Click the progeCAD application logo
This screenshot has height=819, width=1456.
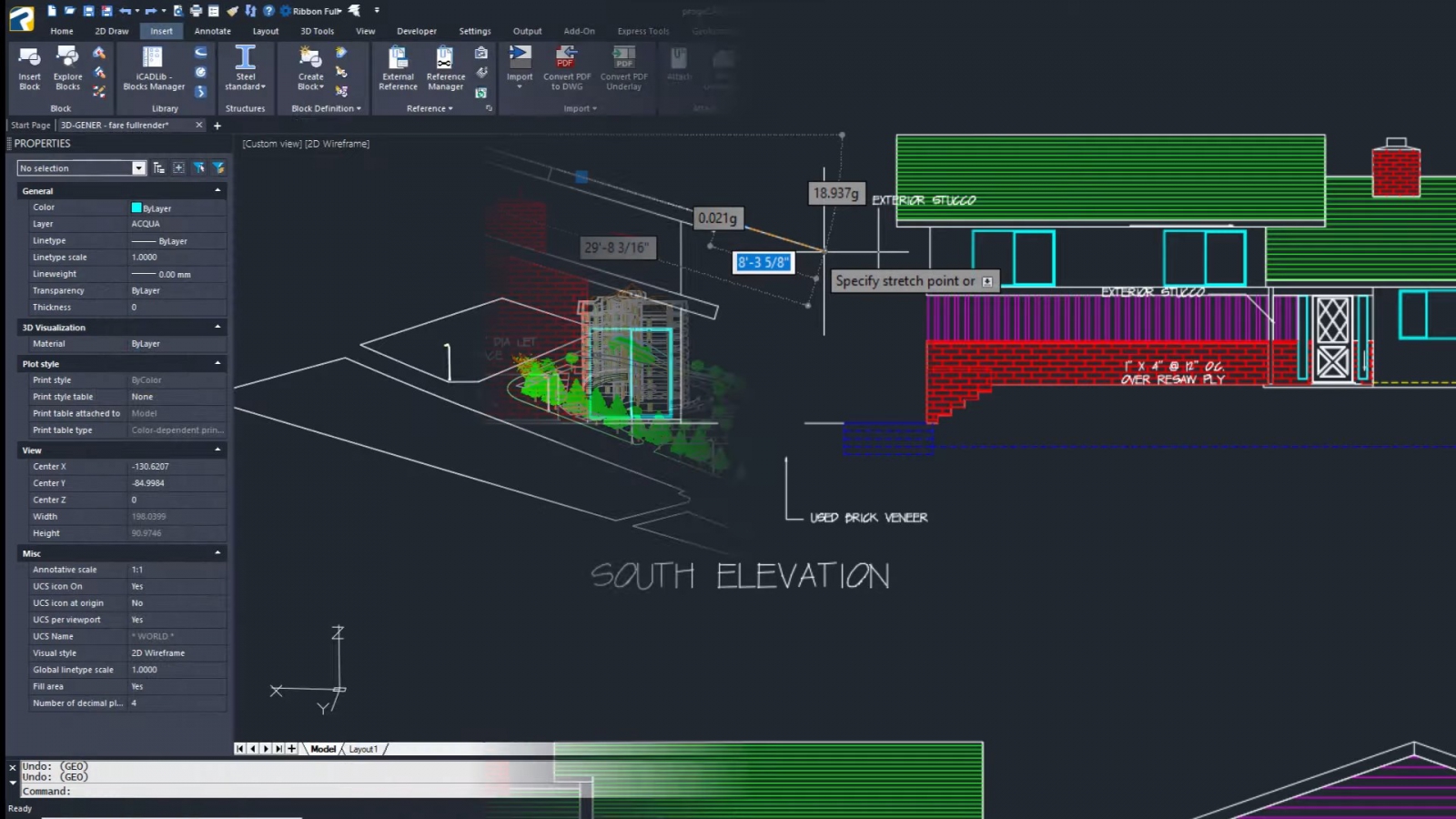pyautogui.click(x=22, y=18)
